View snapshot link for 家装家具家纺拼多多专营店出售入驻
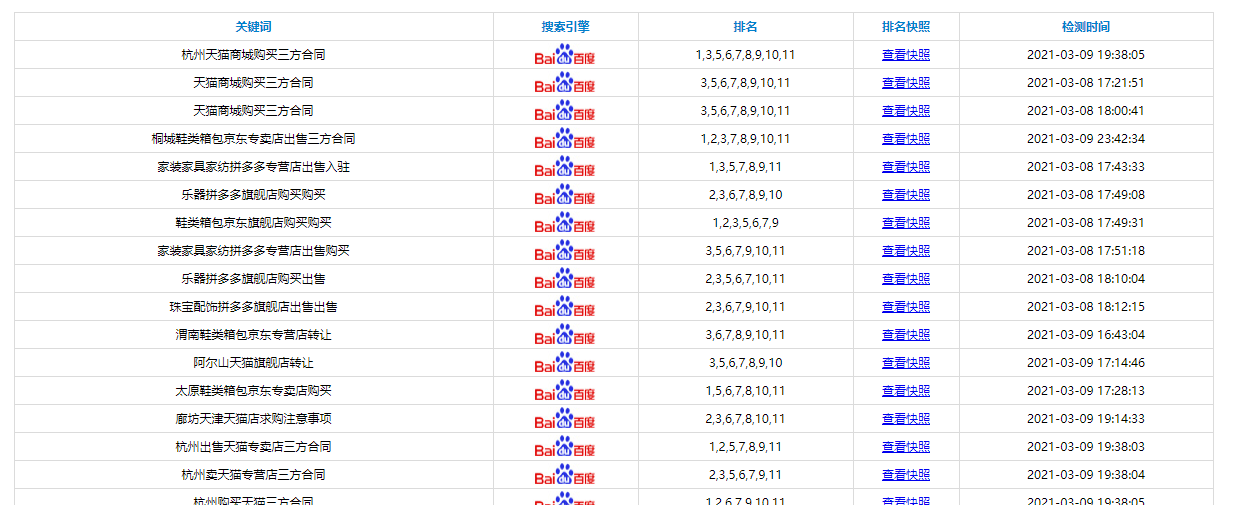This screenshot has width=1237, height=505. coord(906,167)
